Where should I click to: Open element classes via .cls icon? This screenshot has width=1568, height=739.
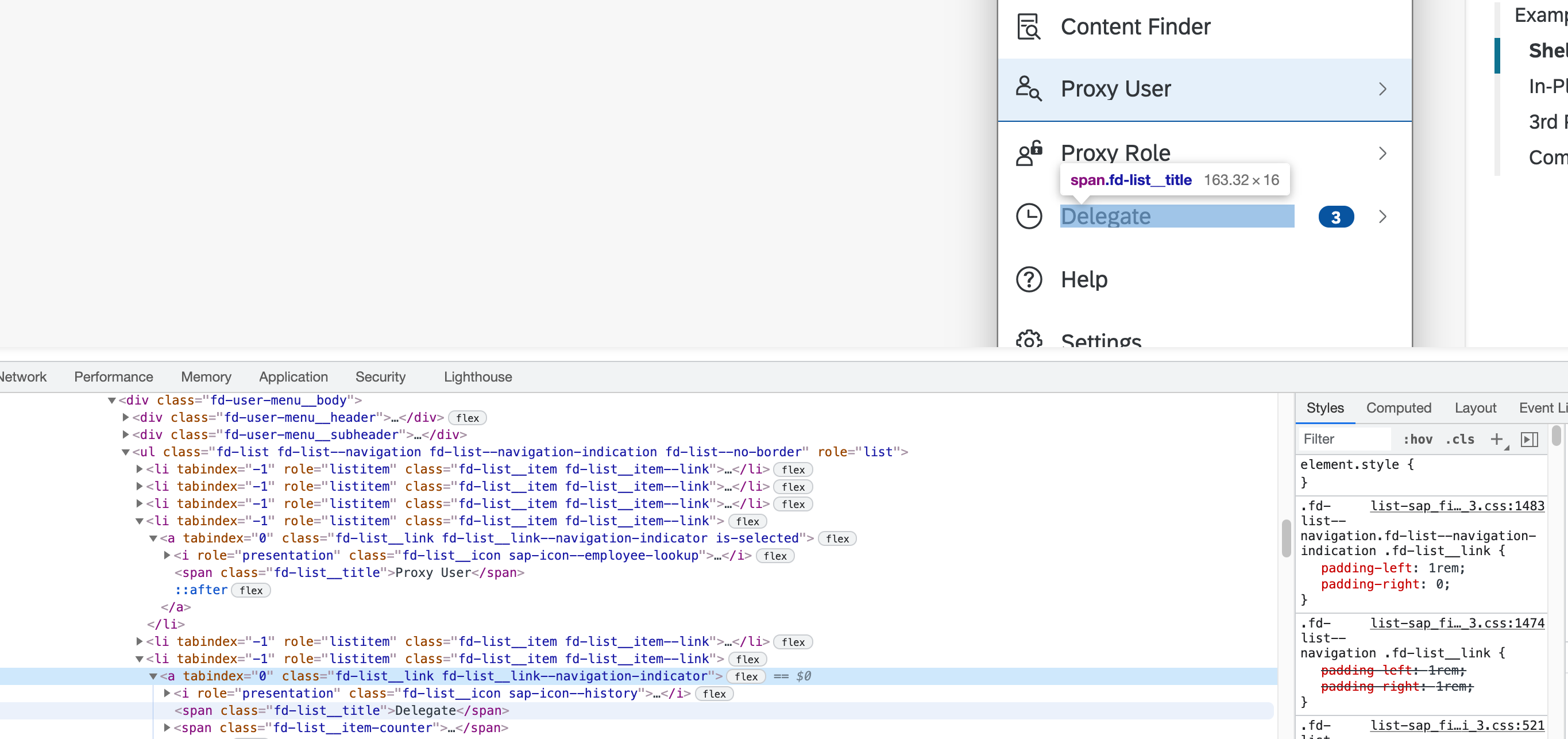(1459, 438)
